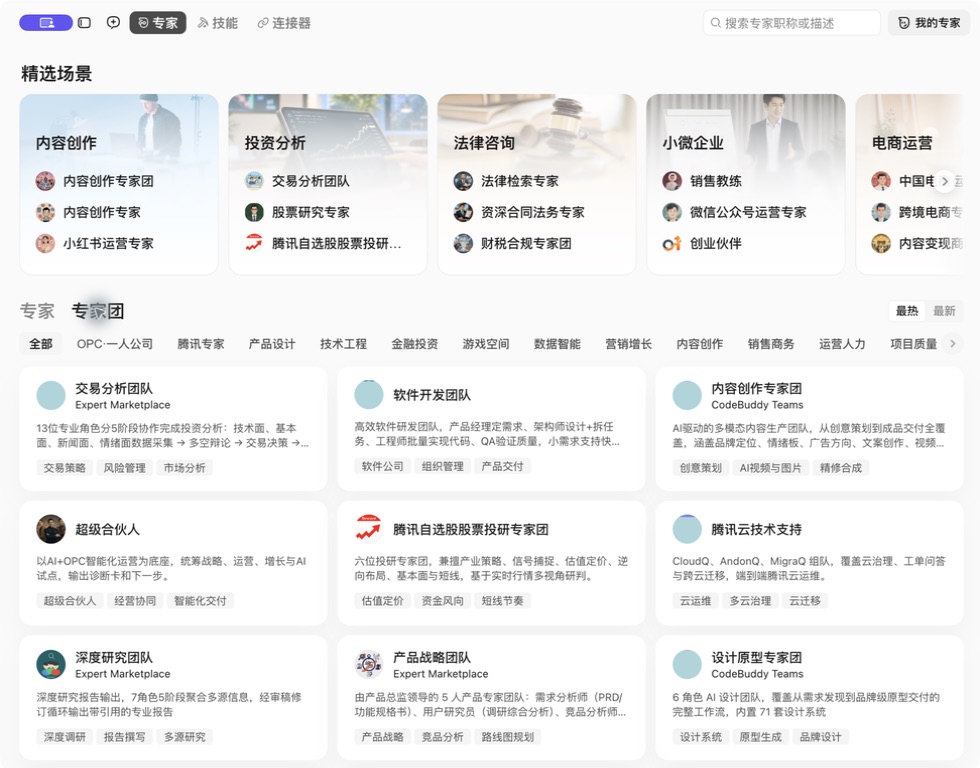The height and width of the screenshot is (768, 980).
Task: Click 内容创作专家 avatar icon
Action: [x=45, y=212]
